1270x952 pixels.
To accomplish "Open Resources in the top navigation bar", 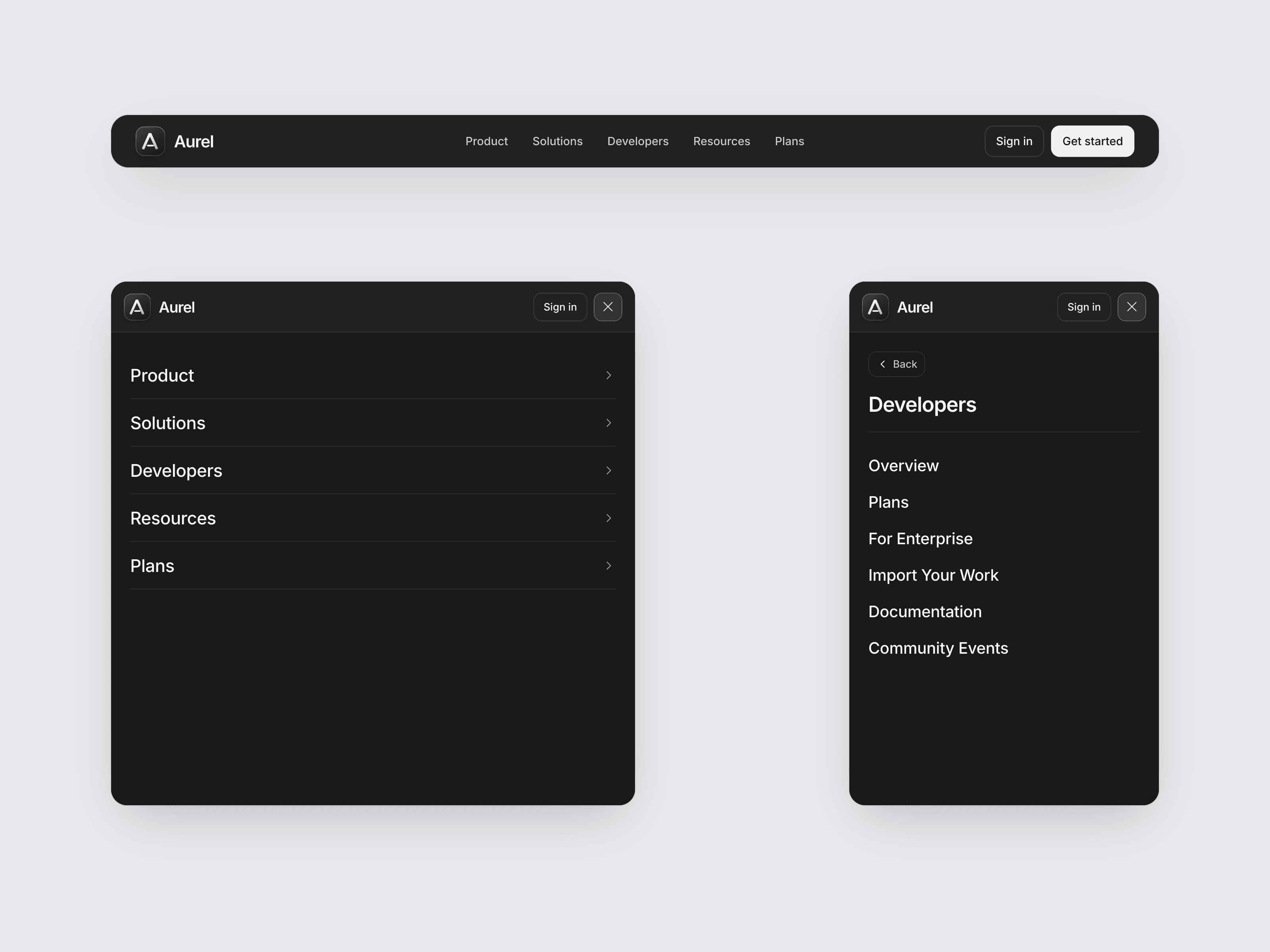I will coord(722,141).
